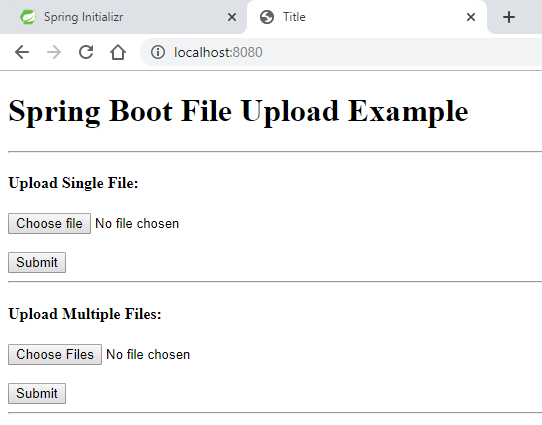542x425 pixels.
Task: Click the browser forward arrow
Action: click(54, 53)
